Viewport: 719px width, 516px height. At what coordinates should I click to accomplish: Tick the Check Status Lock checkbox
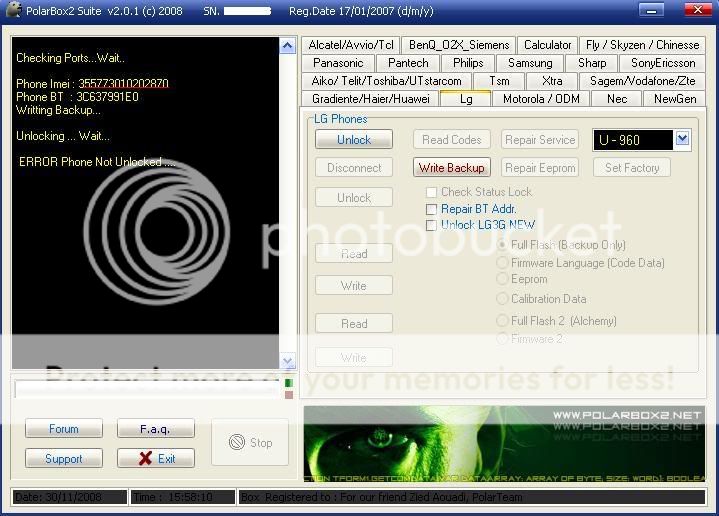point(431,192)
